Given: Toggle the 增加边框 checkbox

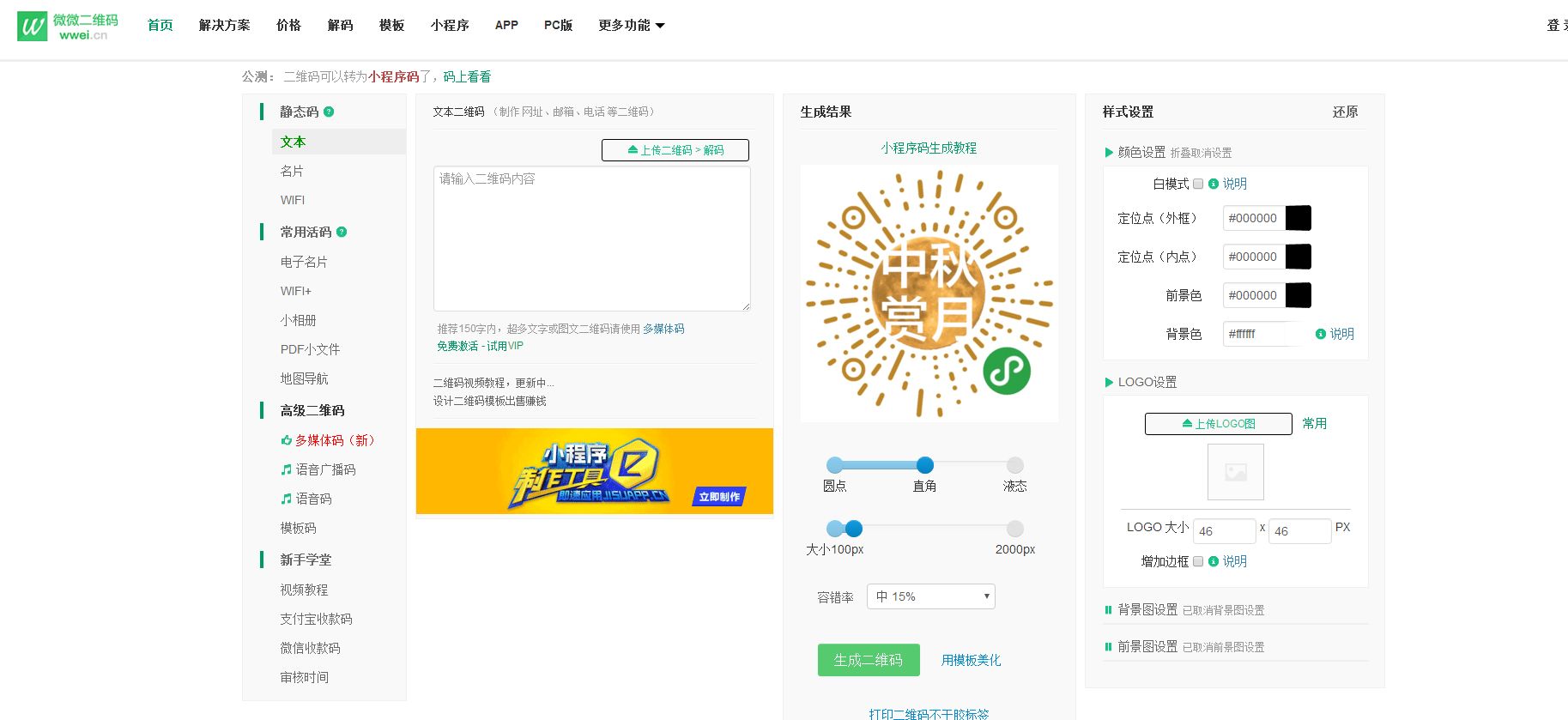Looking at the screenshot, I should point(1198,561).
